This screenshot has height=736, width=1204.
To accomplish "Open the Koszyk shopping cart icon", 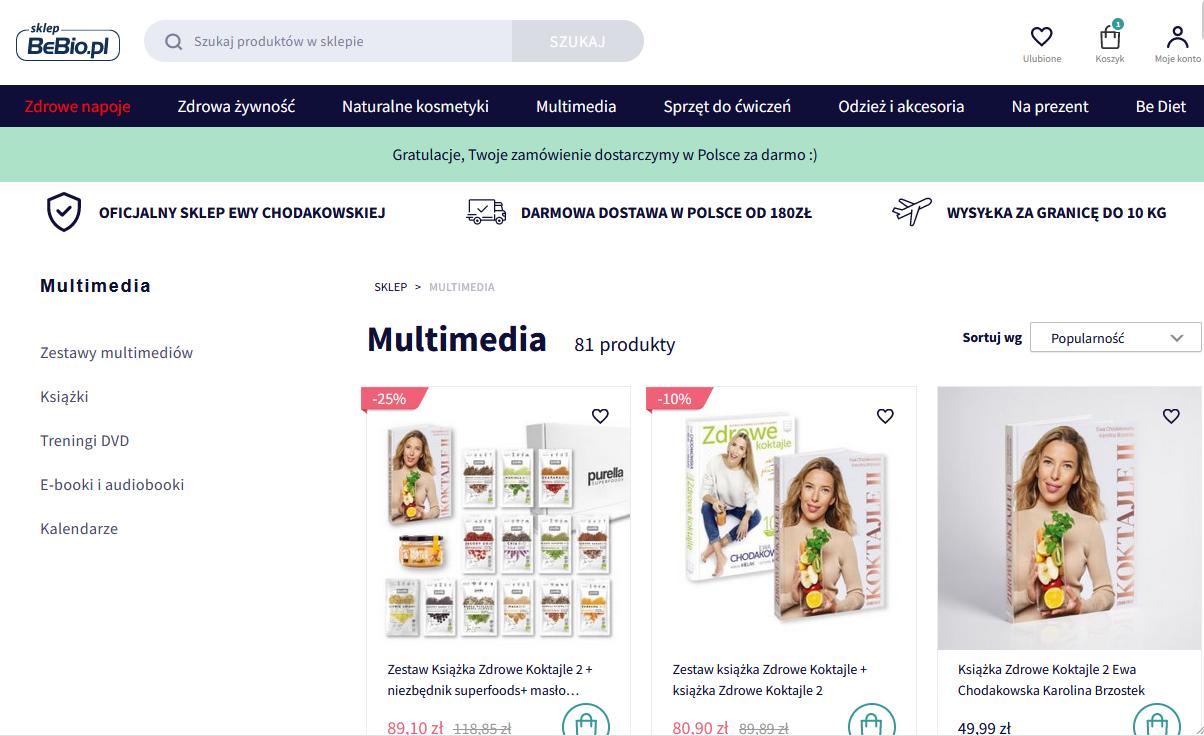I will (x=1110, y=37).
